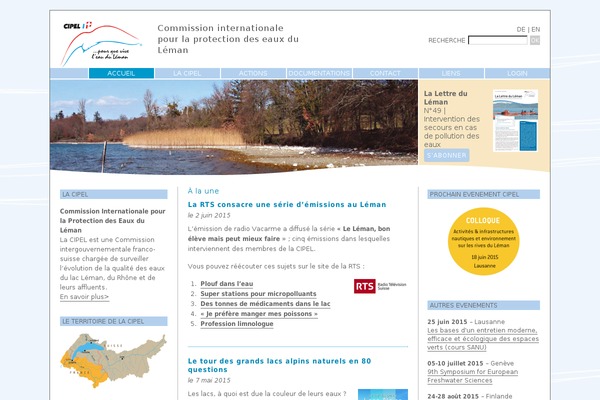Image resolution: width=600 pixels, height=400 pixels.
Task: Open the La CIPEL menu tab
Action: 187,73
